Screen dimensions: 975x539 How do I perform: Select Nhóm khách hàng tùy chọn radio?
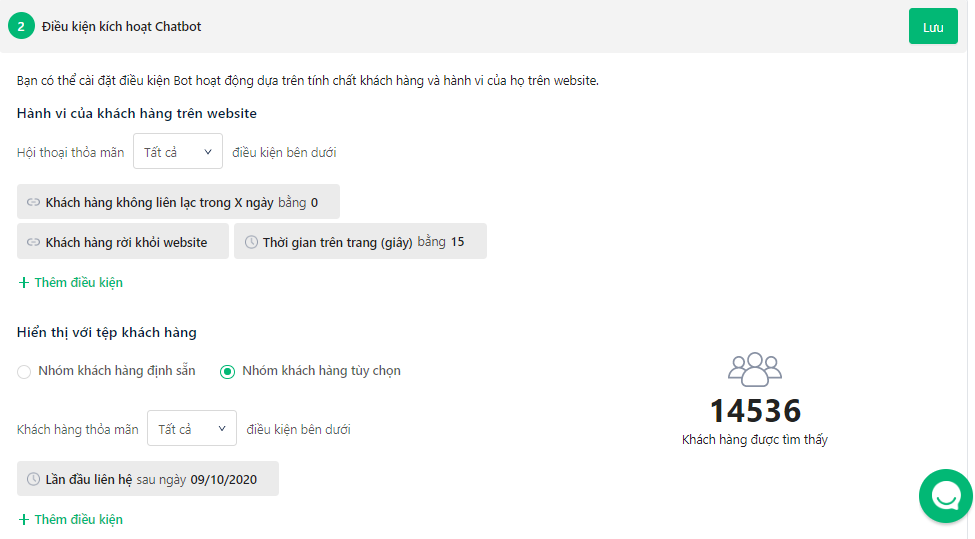coord(227,372)
